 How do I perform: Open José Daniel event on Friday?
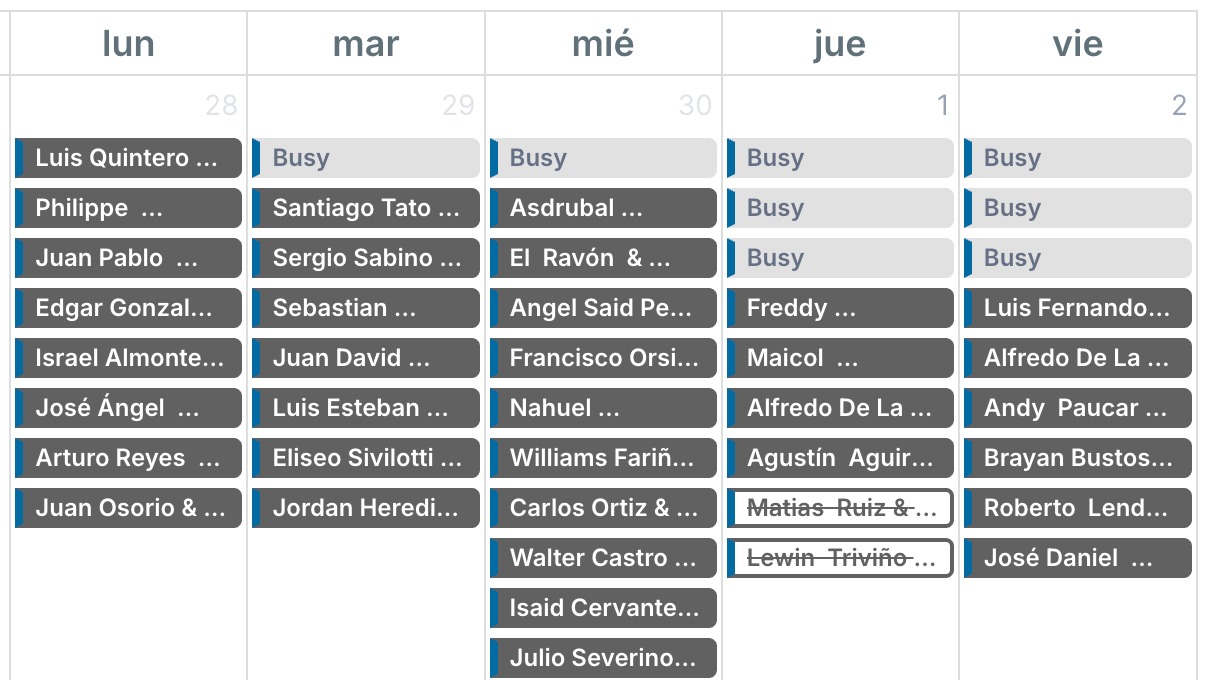[1078, 558]
